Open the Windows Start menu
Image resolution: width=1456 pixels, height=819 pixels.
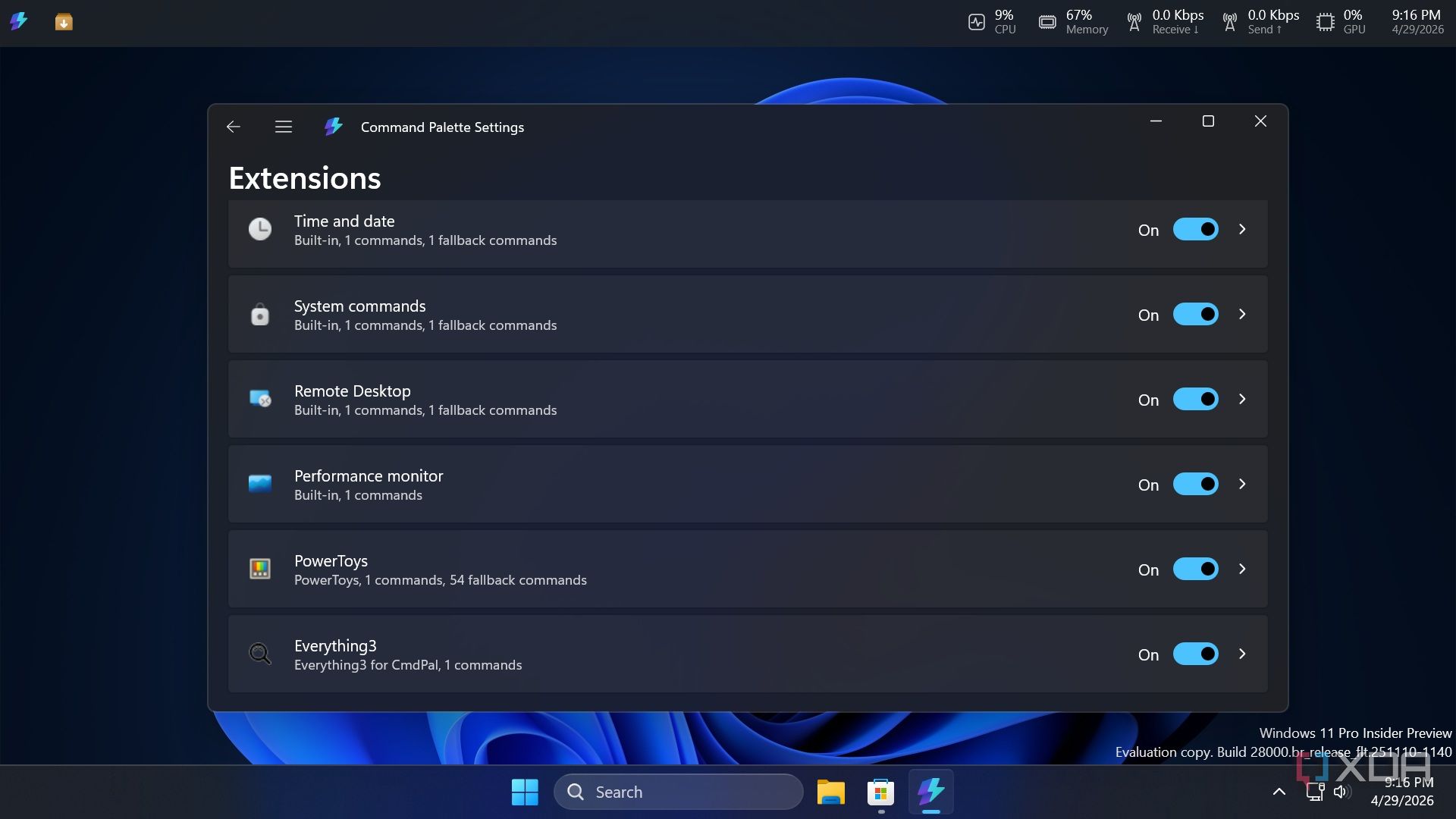click(x=525, y=792)
